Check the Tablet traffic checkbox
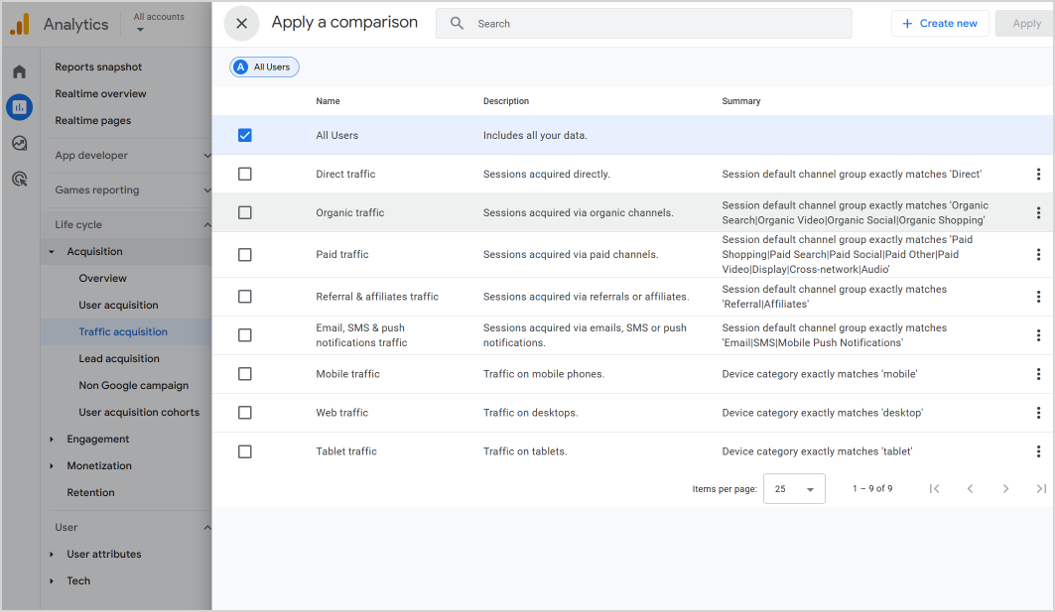 point(245,451)
